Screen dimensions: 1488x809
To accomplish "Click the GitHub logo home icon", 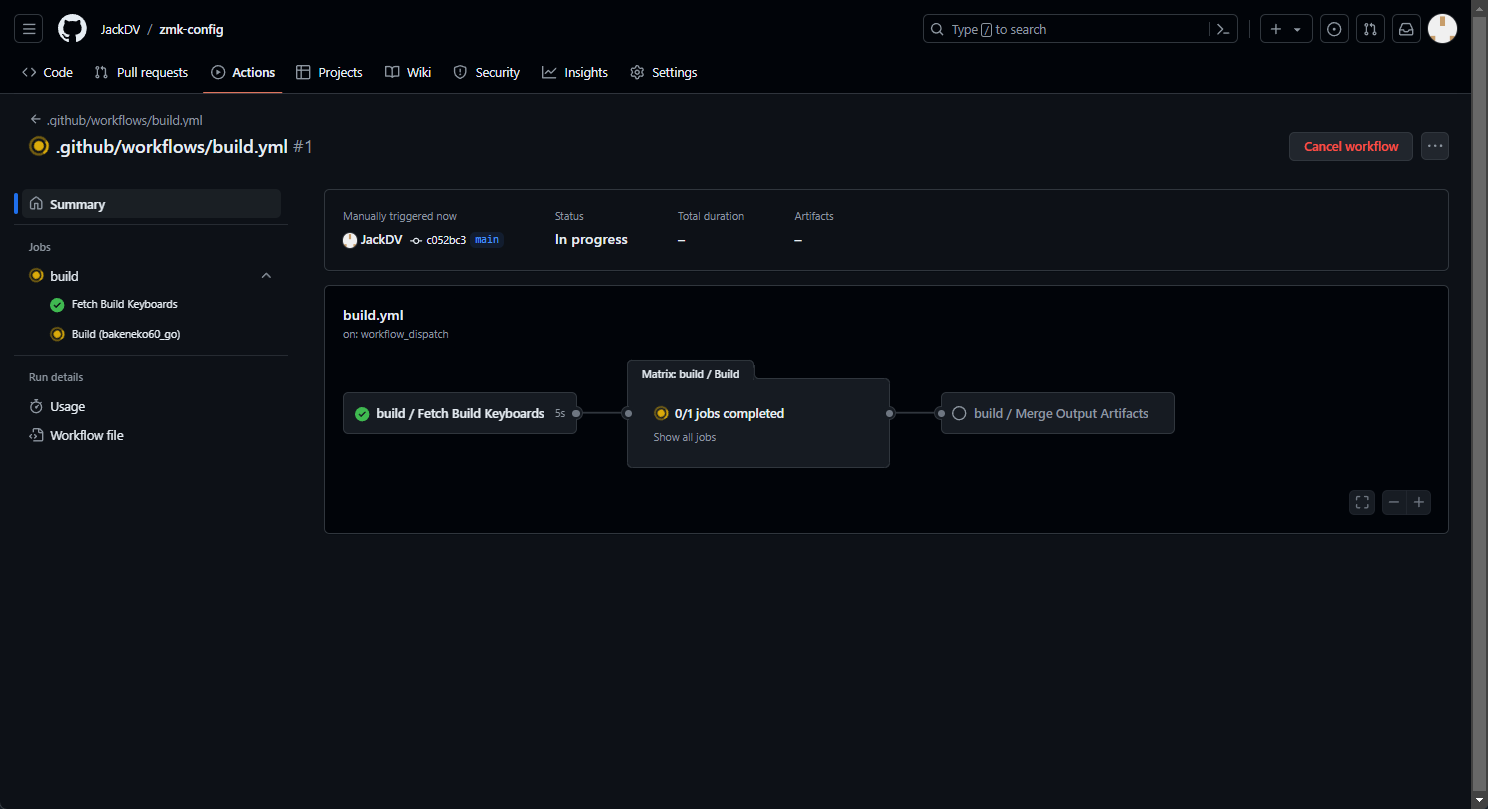I will click(72, 29).
